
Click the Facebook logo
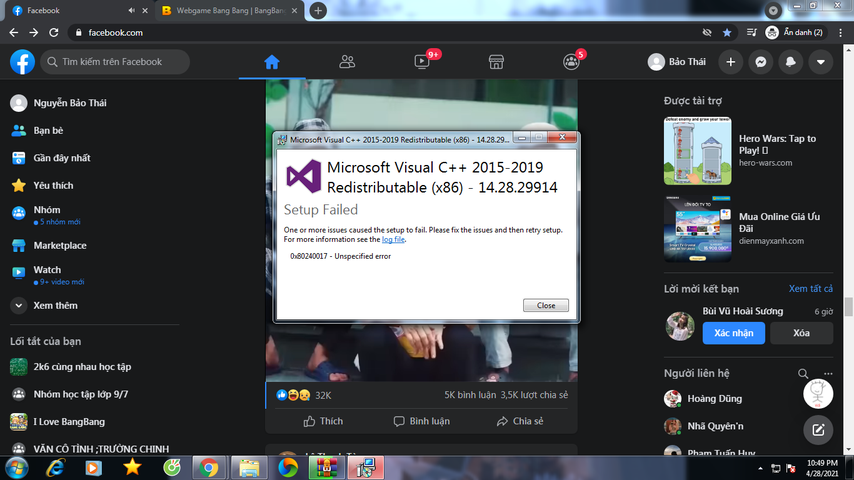point(22,62)
